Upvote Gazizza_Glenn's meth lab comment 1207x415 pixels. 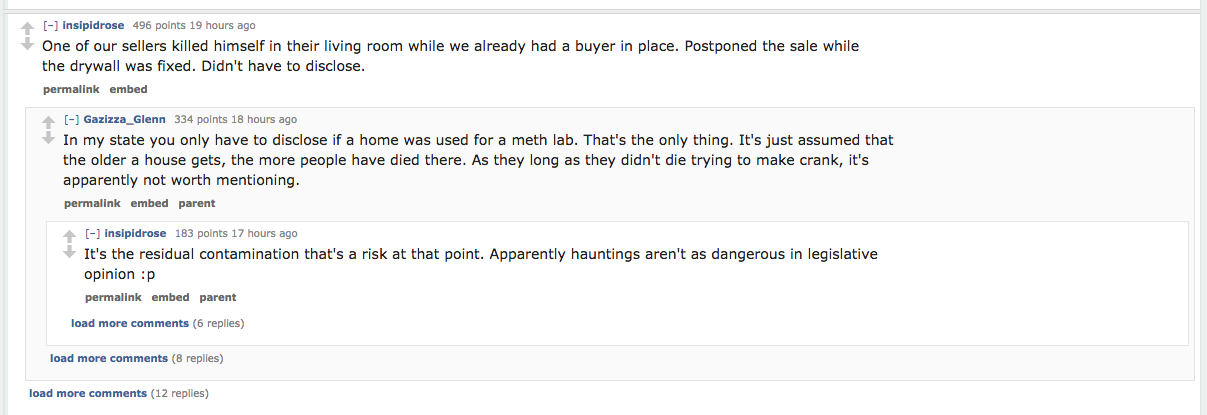tap(48, 121)
